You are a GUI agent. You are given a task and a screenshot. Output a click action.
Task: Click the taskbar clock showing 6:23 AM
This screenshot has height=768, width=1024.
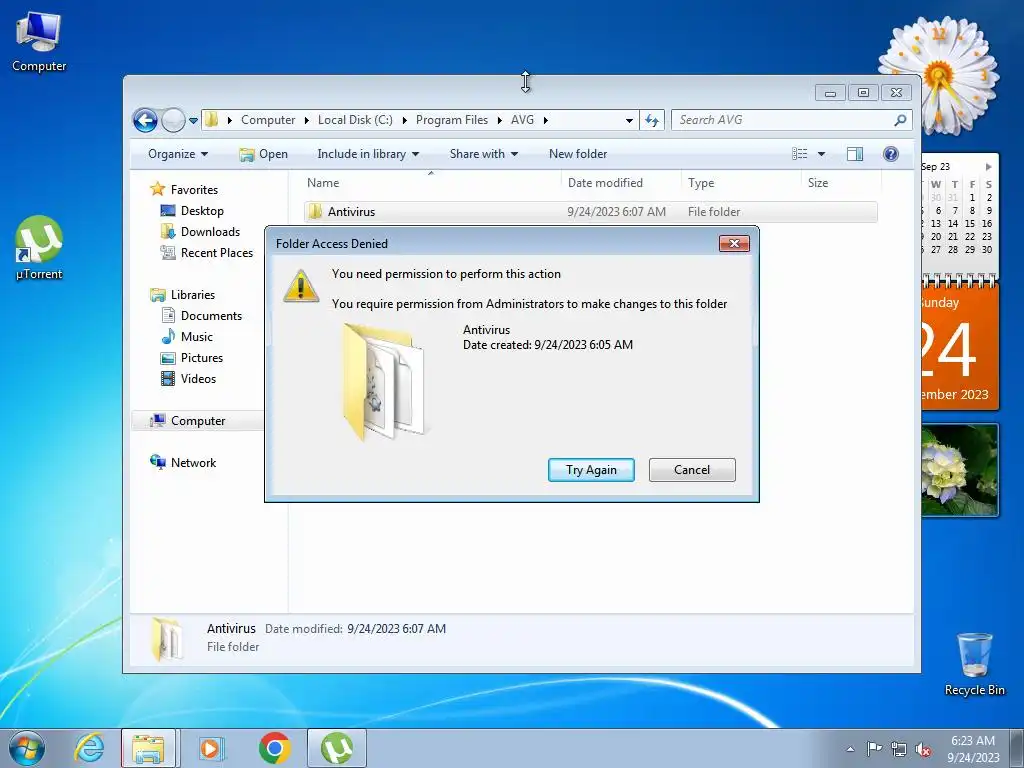[x=973, y=749]
